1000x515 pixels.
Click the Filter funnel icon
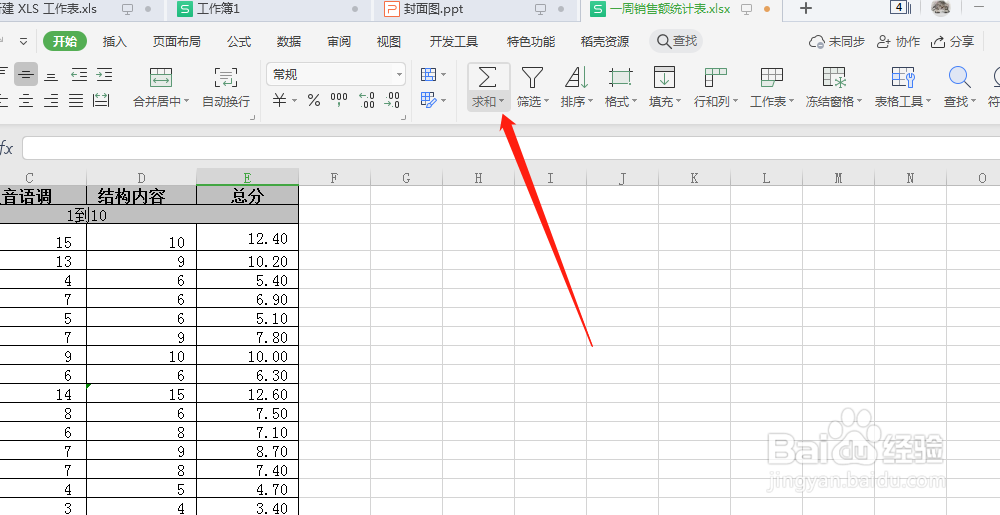pos(532,78)
